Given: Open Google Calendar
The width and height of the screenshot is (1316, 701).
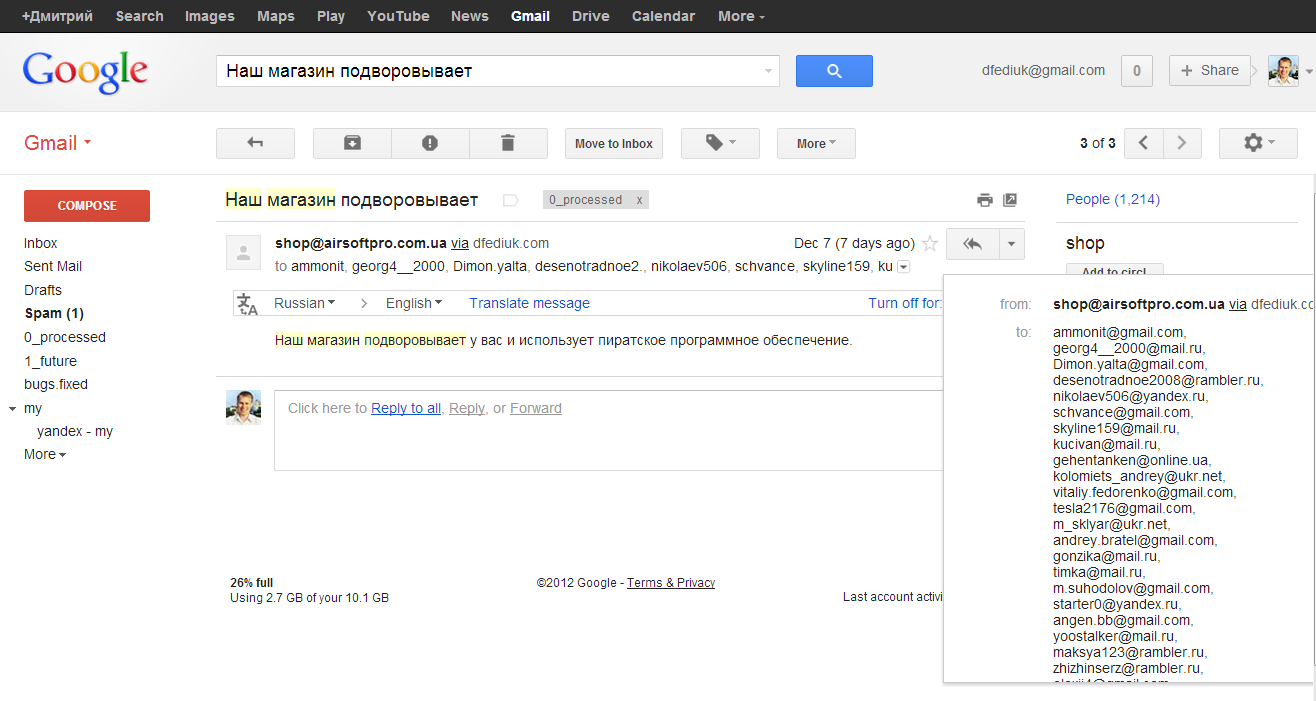Looking at the screenshot, I should point(664,16).
